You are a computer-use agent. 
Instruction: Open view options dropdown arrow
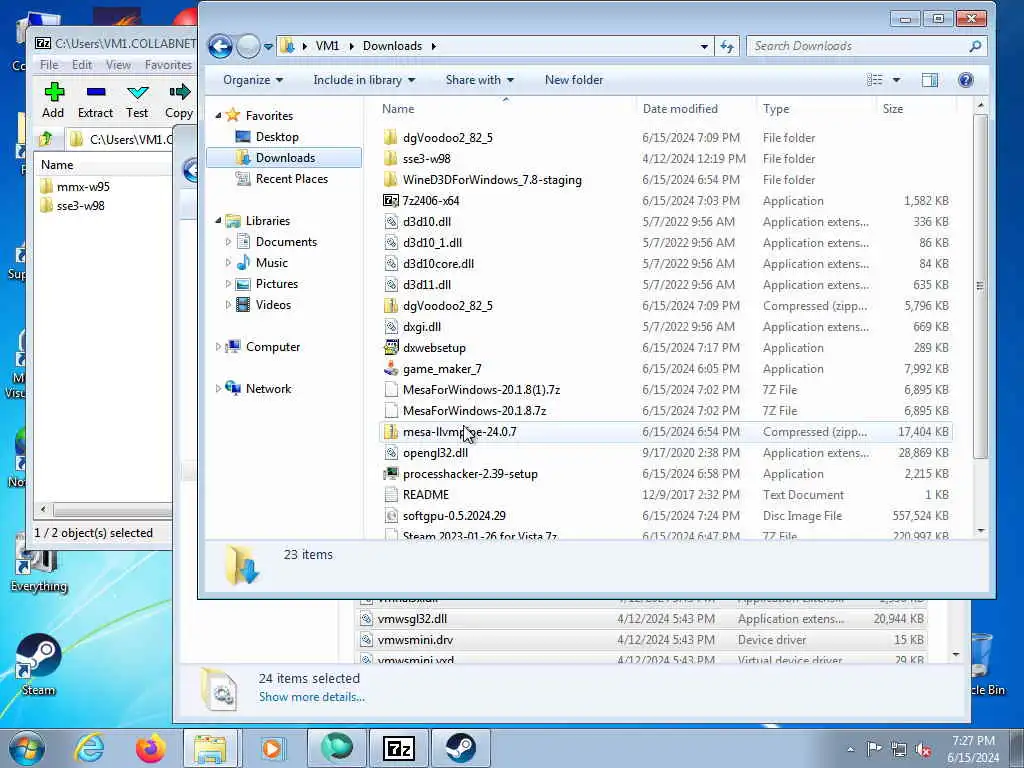point(896,80)
